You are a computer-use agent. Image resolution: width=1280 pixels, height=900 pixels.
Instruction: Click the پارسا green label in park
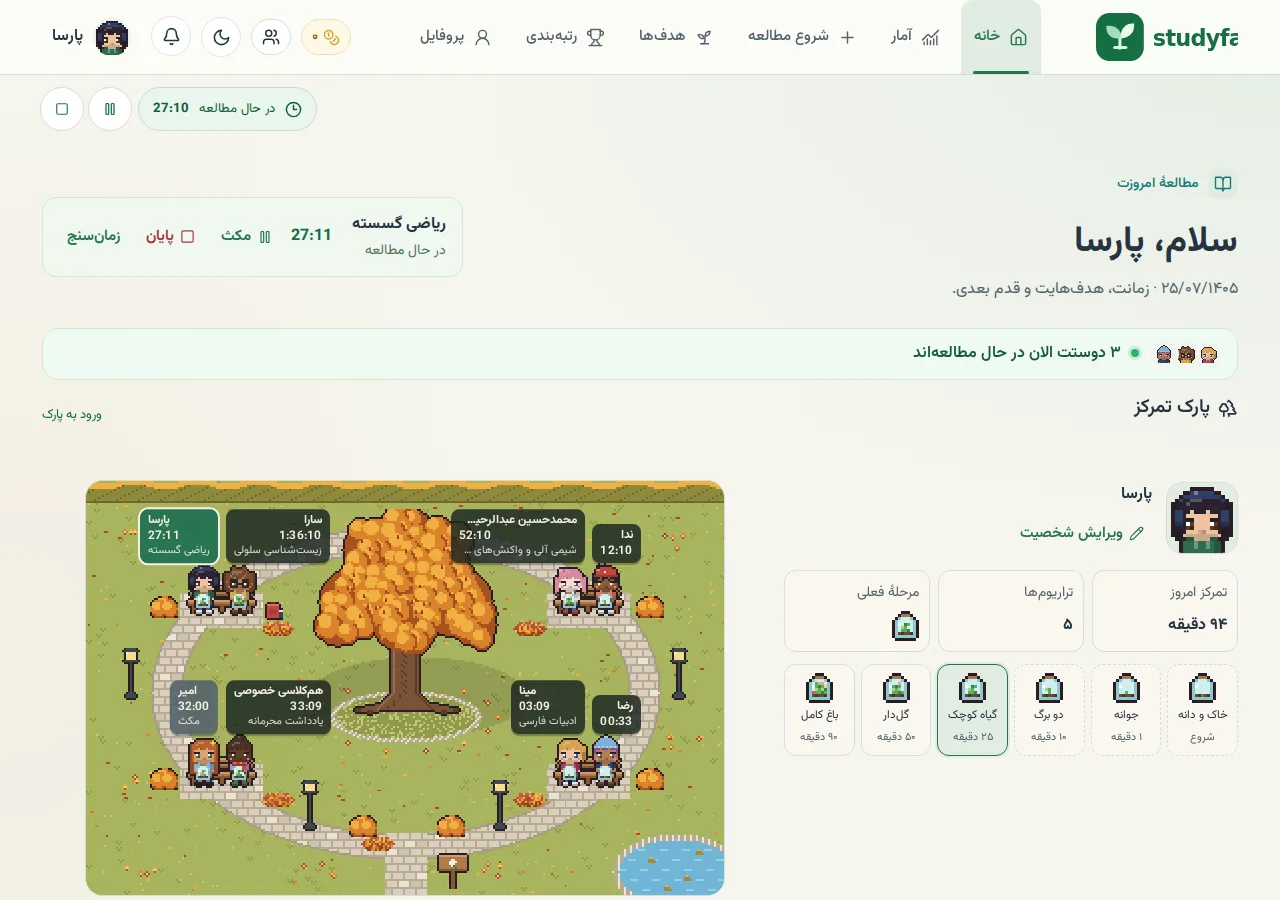pyautogui.click(x=179, y=535)
